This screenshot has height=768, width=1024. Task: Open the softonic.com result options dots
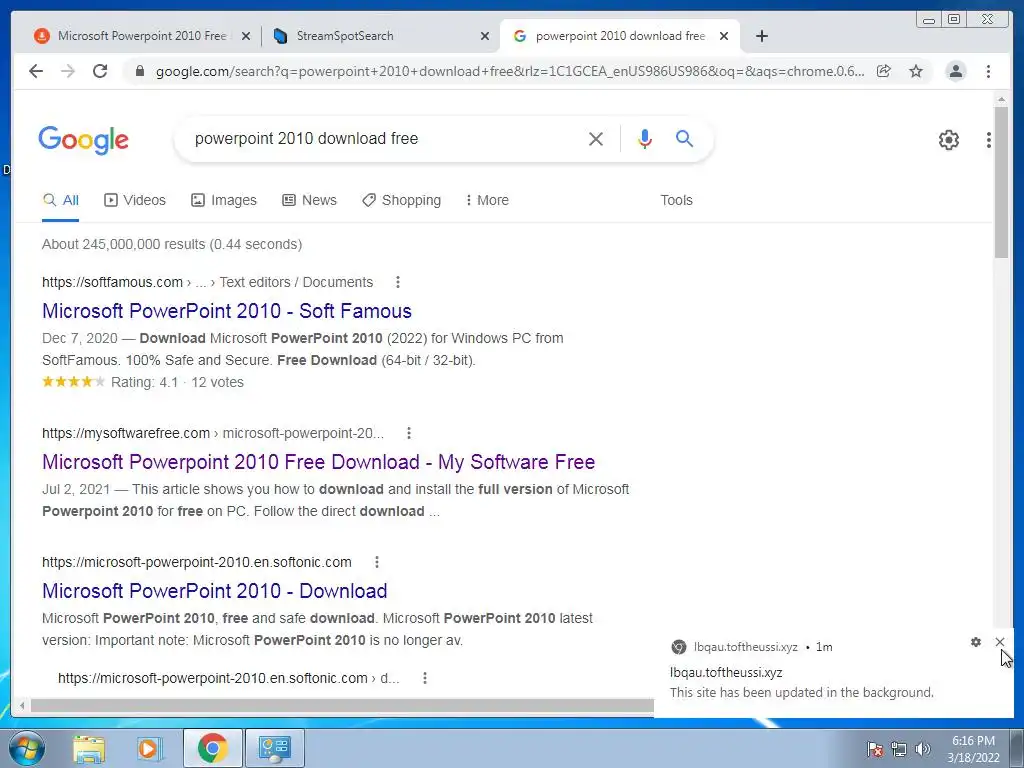click(377, 562)
